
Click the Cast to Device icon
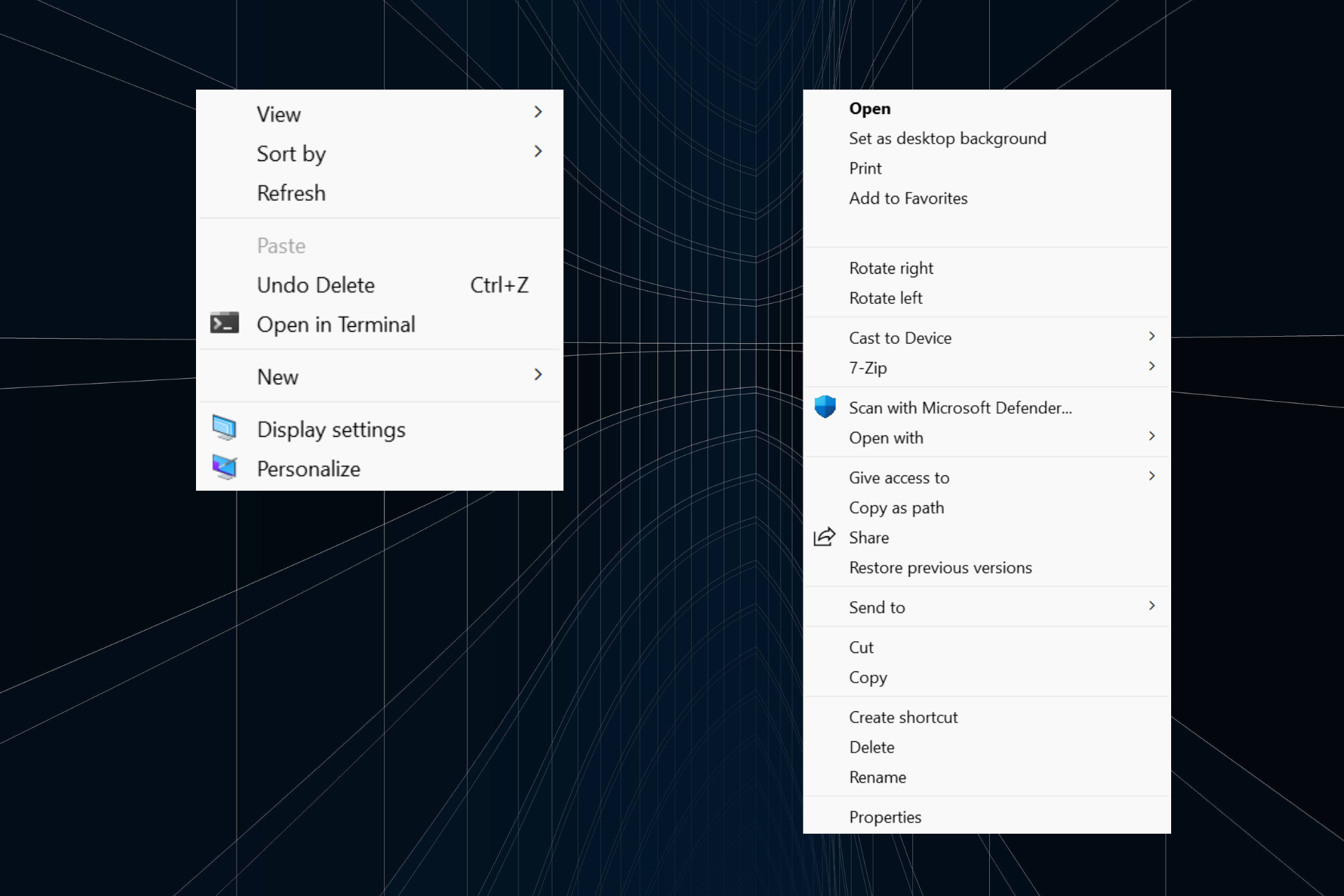[902, 337]
